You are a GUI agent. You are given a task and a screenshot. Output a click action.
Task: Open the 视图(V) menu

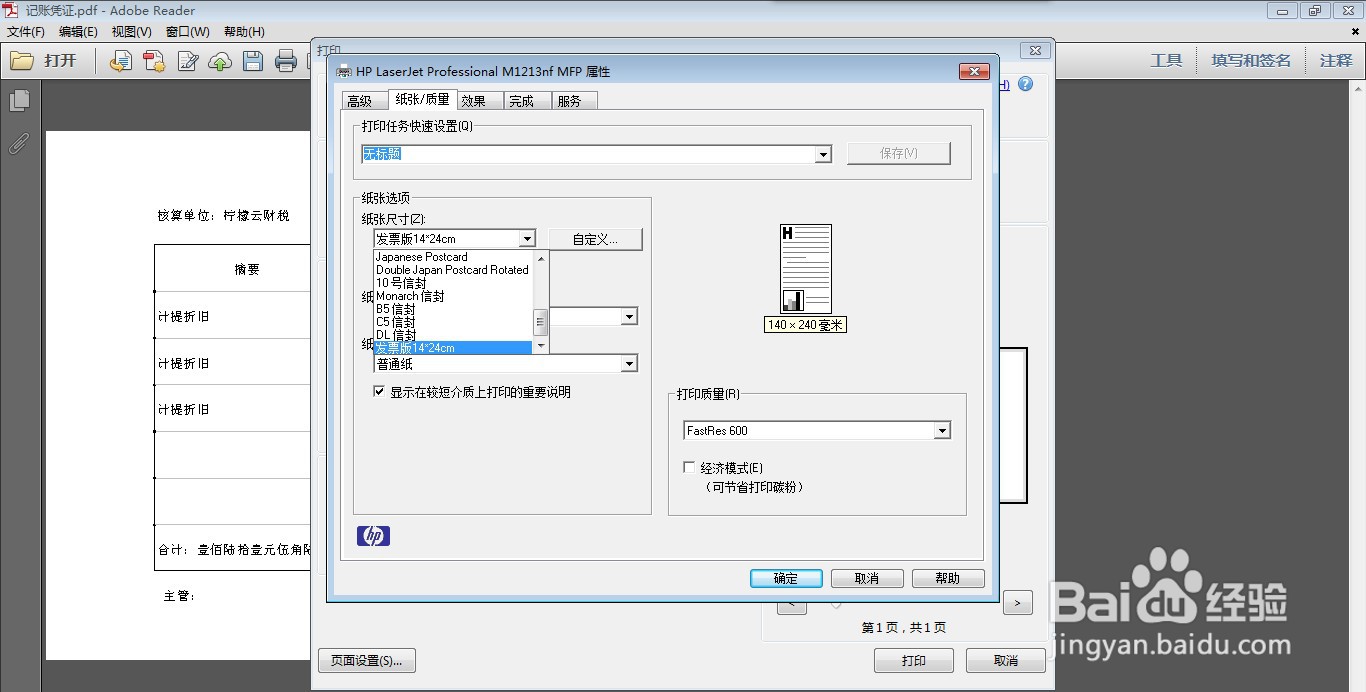[x=131, y=32]
